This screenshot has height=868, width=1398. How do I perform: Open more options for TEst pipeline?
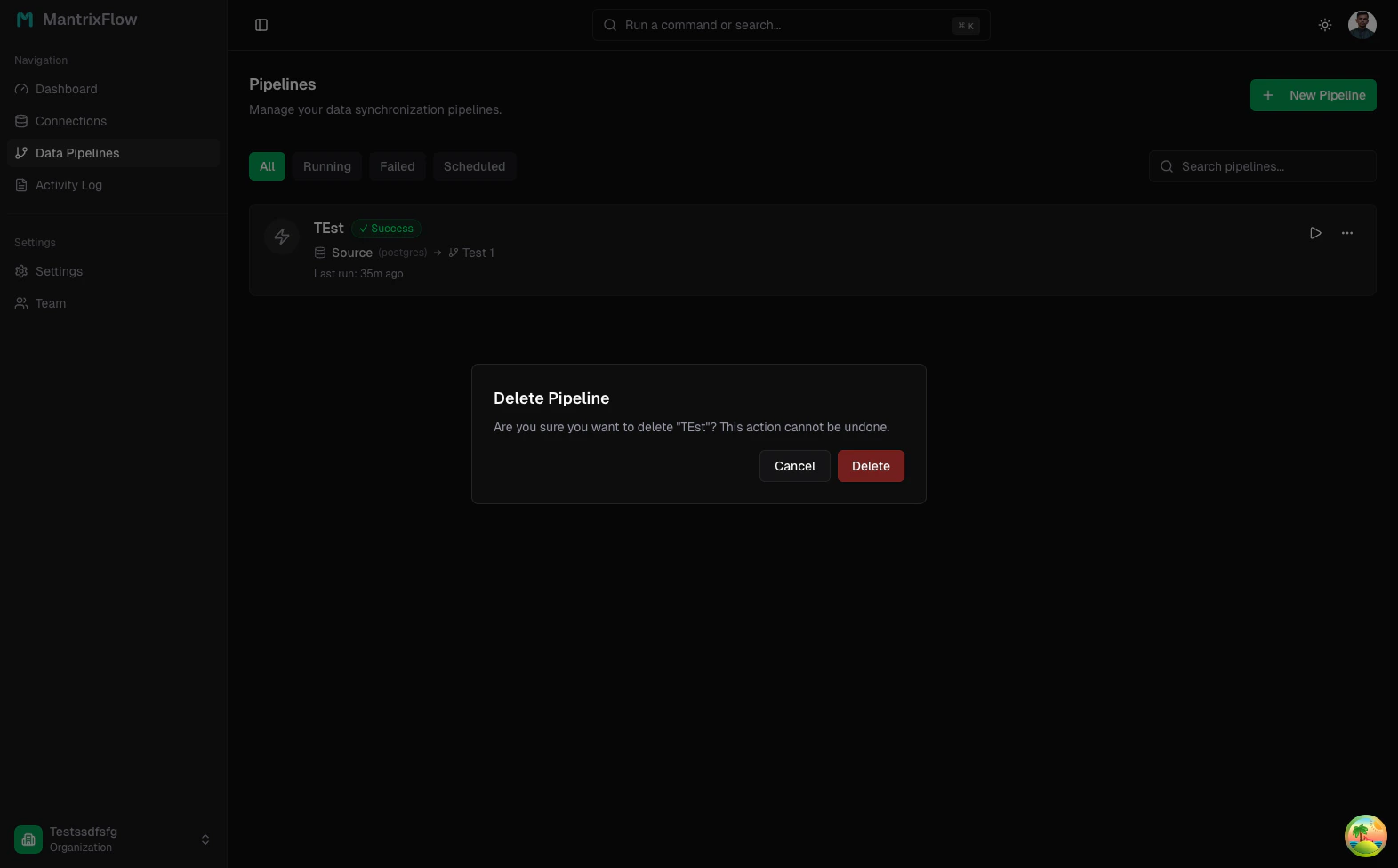(1347, 233)
